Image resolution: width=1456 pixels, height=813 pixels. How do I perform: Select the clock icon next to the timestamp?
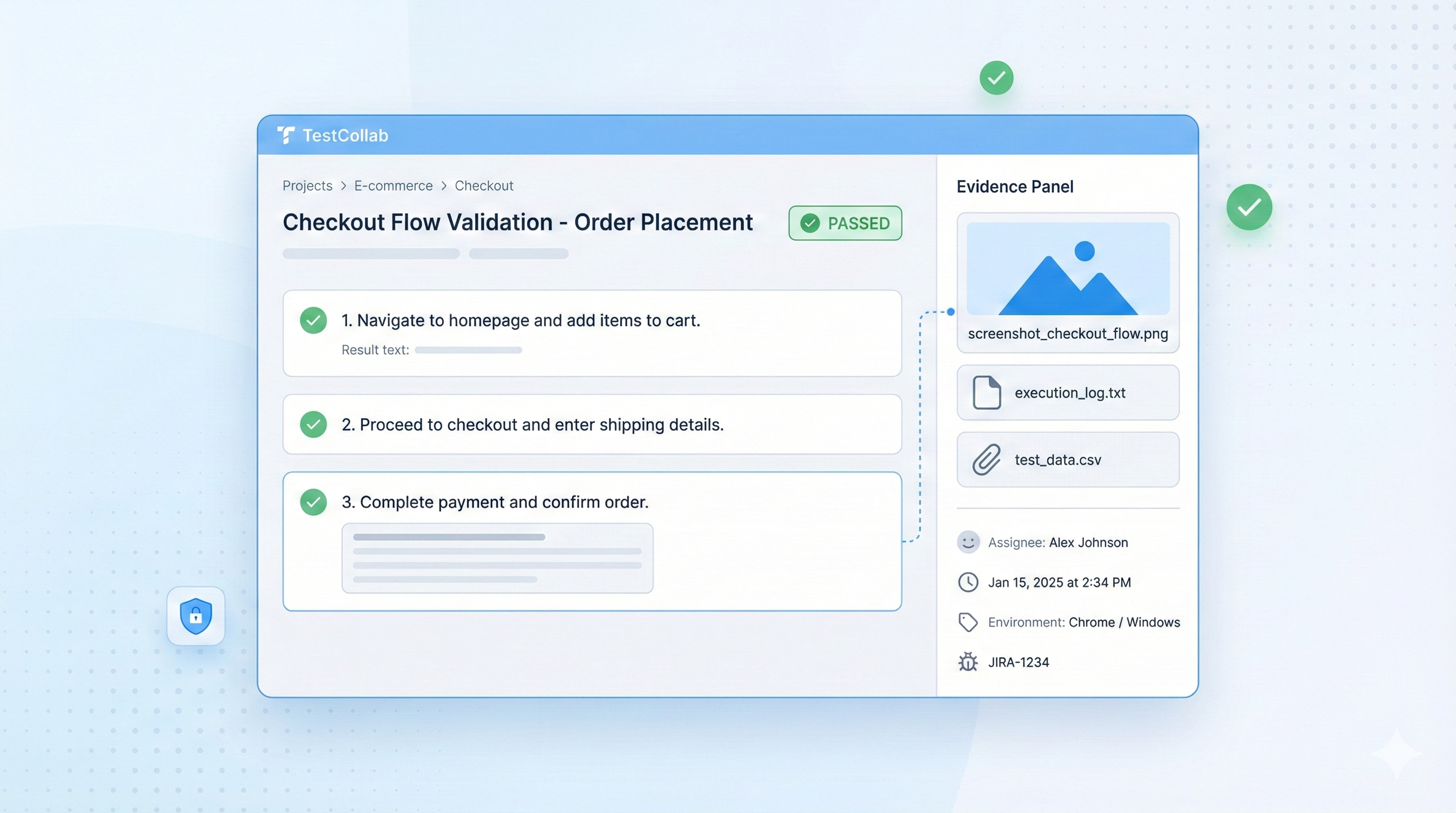pyautogui.click(x=968, y=582)
